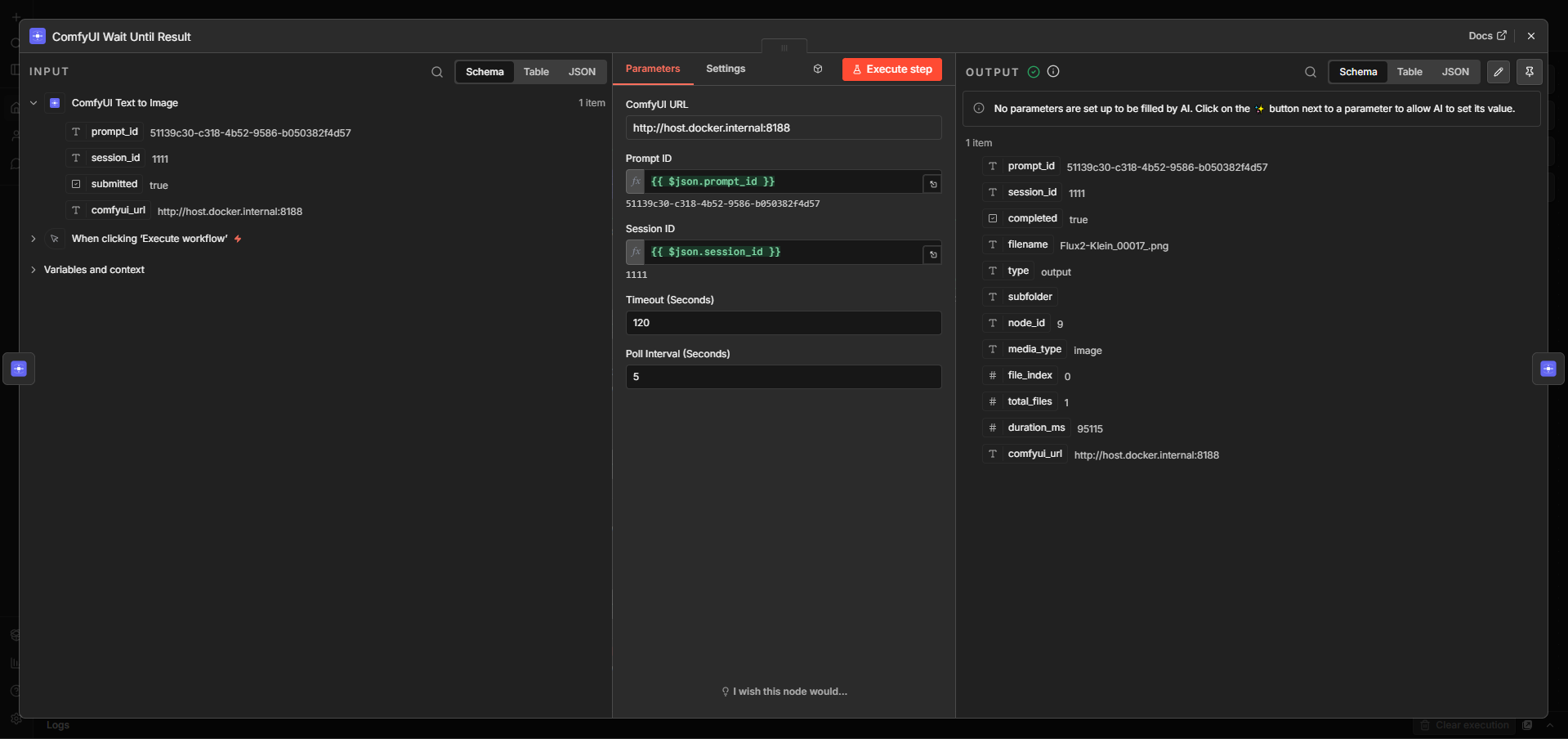Expand Variables and context section

click(34, 270)
